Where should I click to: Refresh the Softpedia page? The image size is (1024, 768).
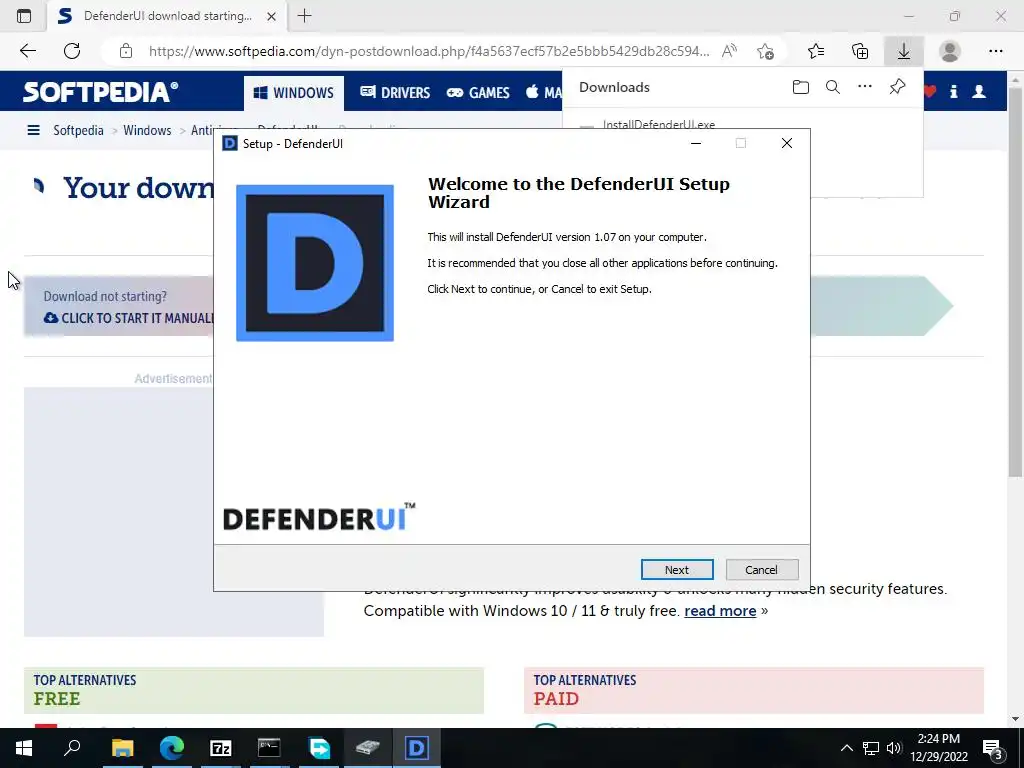click(72, 51)
